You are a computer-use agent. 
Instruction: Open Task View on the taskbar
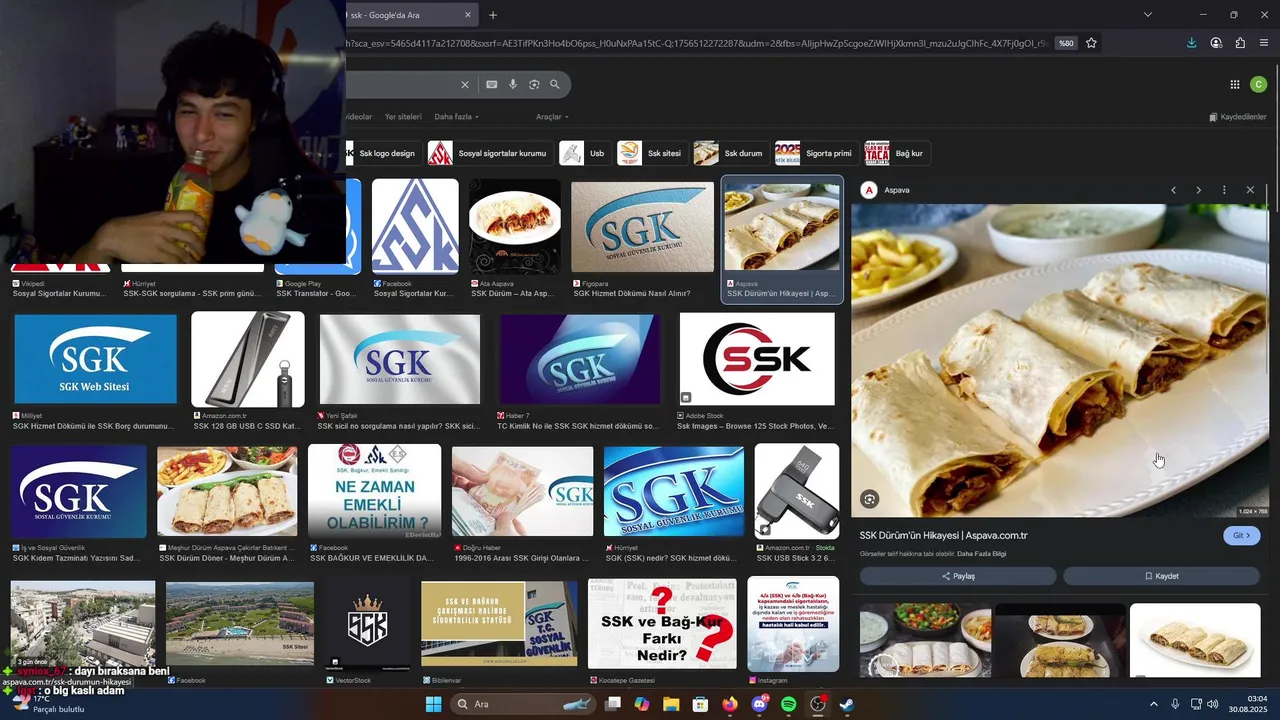coord(613,704)
